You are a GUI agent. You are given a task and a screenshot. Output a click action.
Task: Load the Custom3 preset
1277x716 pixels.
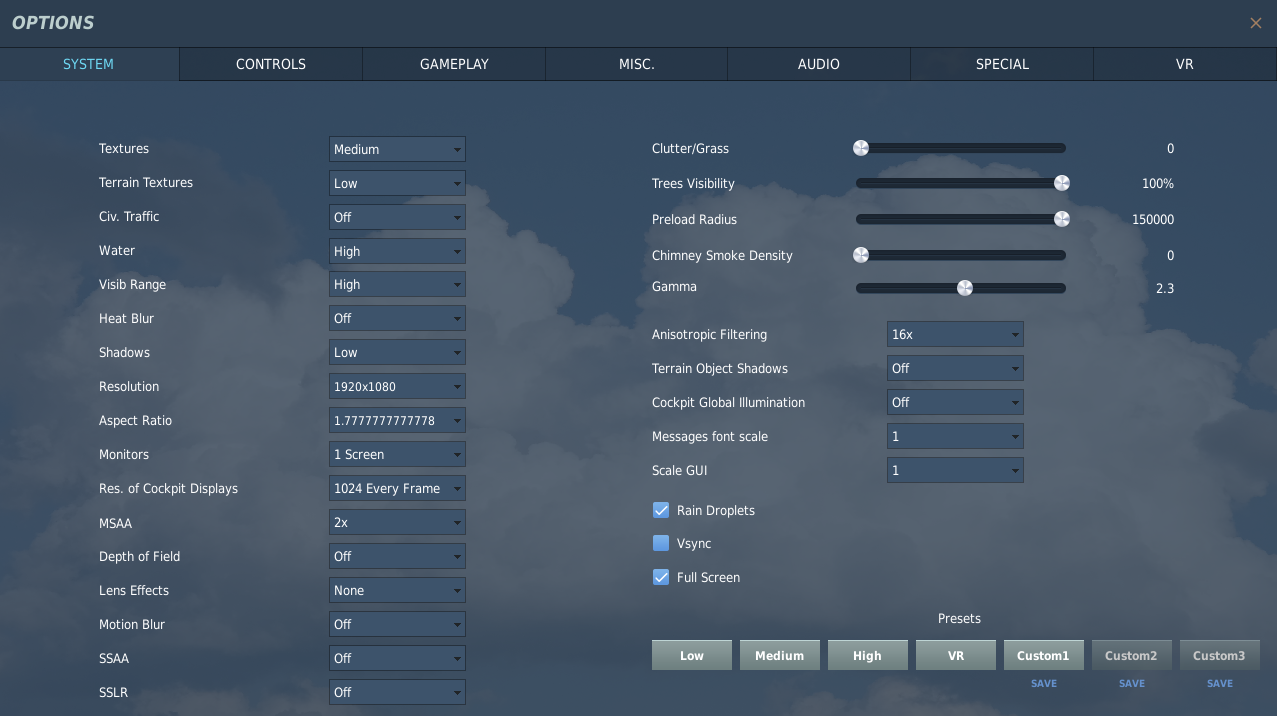(x=1220, y=655)
